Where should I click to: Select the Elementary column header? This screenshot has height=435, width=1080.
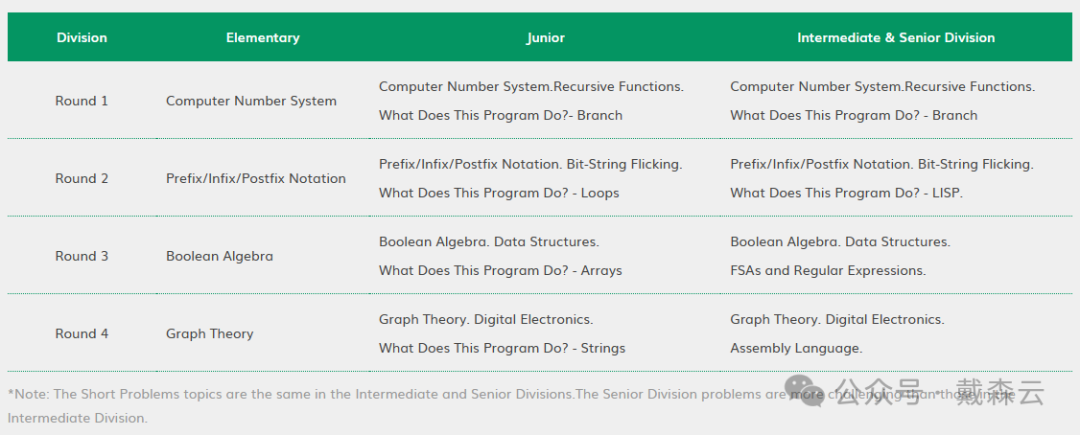(x=263, y=38)
